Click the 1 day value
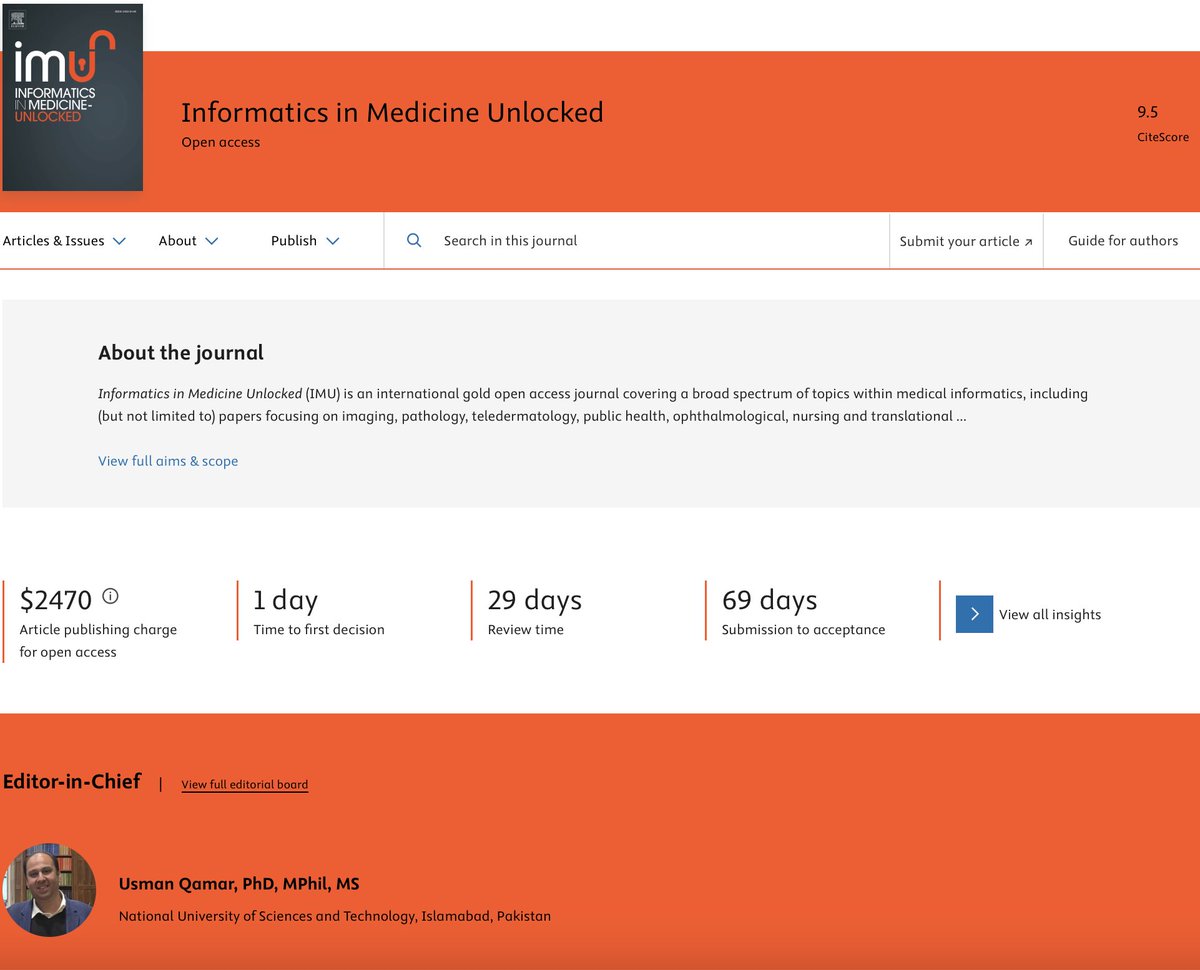The width and height of the screenshot is (1200, 970). [x=285, y=600]
